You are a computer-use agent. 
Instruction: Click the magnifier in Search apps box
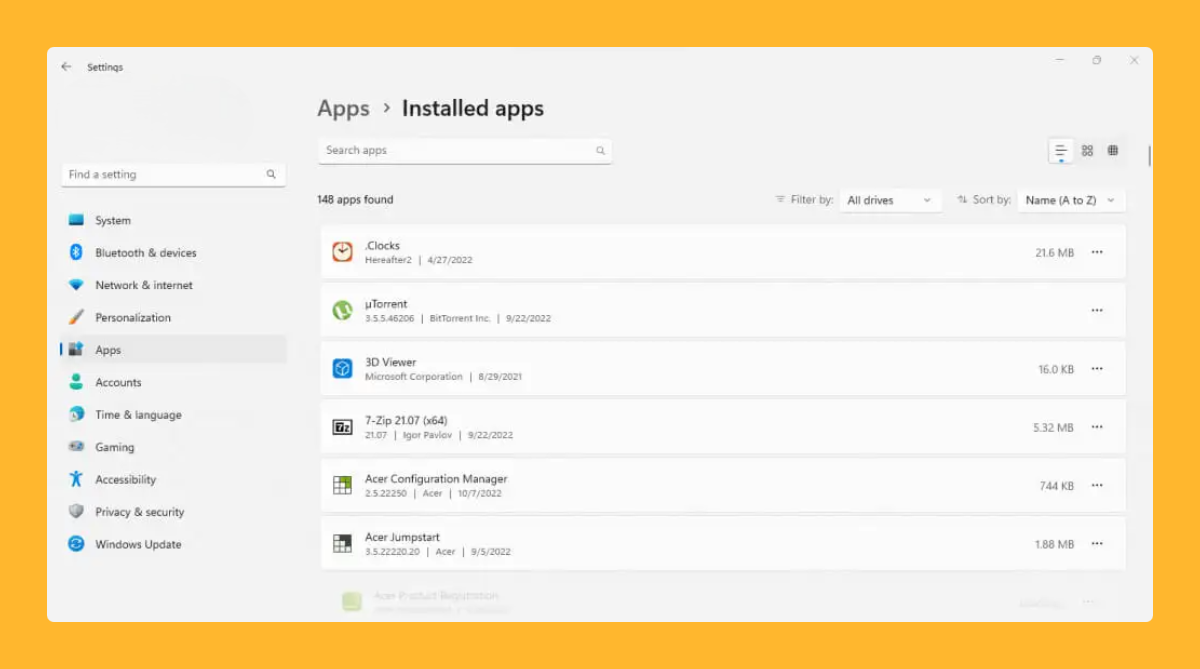tap(601, 151)
